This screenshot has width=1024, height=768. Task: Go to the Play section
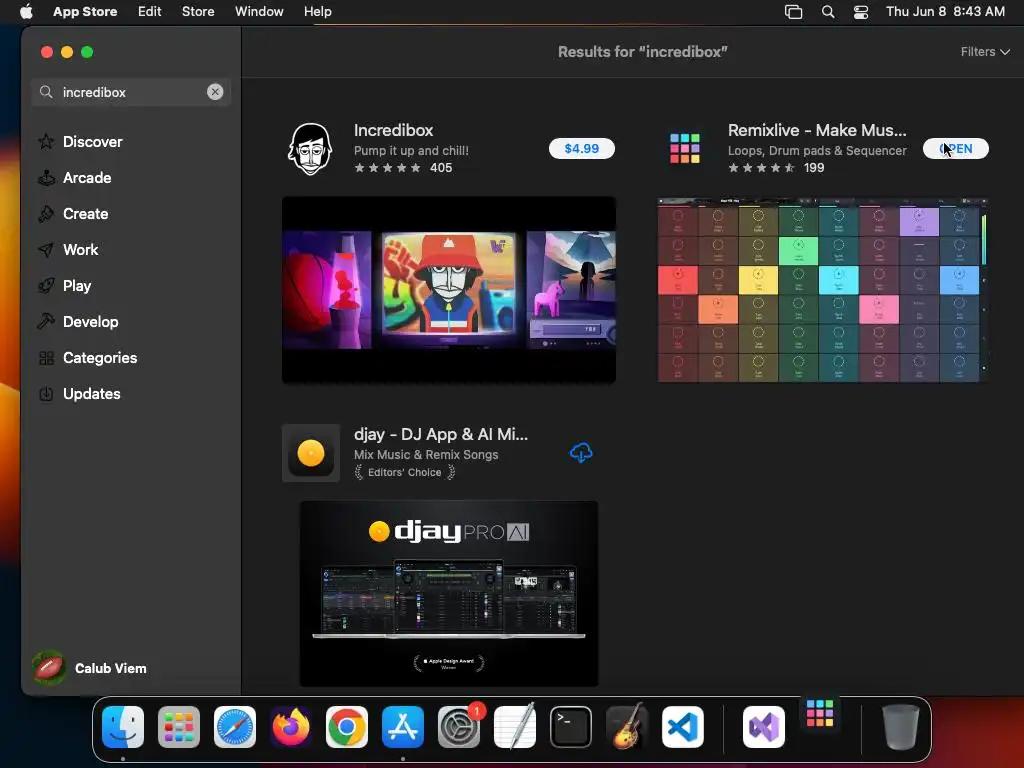[x=76, y=285]
